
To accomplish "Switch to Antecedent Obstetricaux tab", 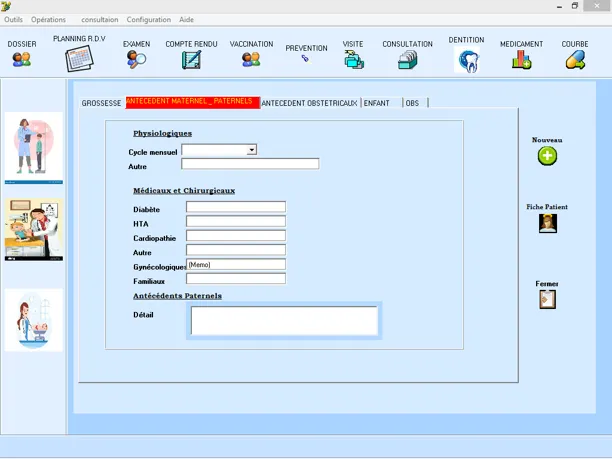I will click(309, 103).
